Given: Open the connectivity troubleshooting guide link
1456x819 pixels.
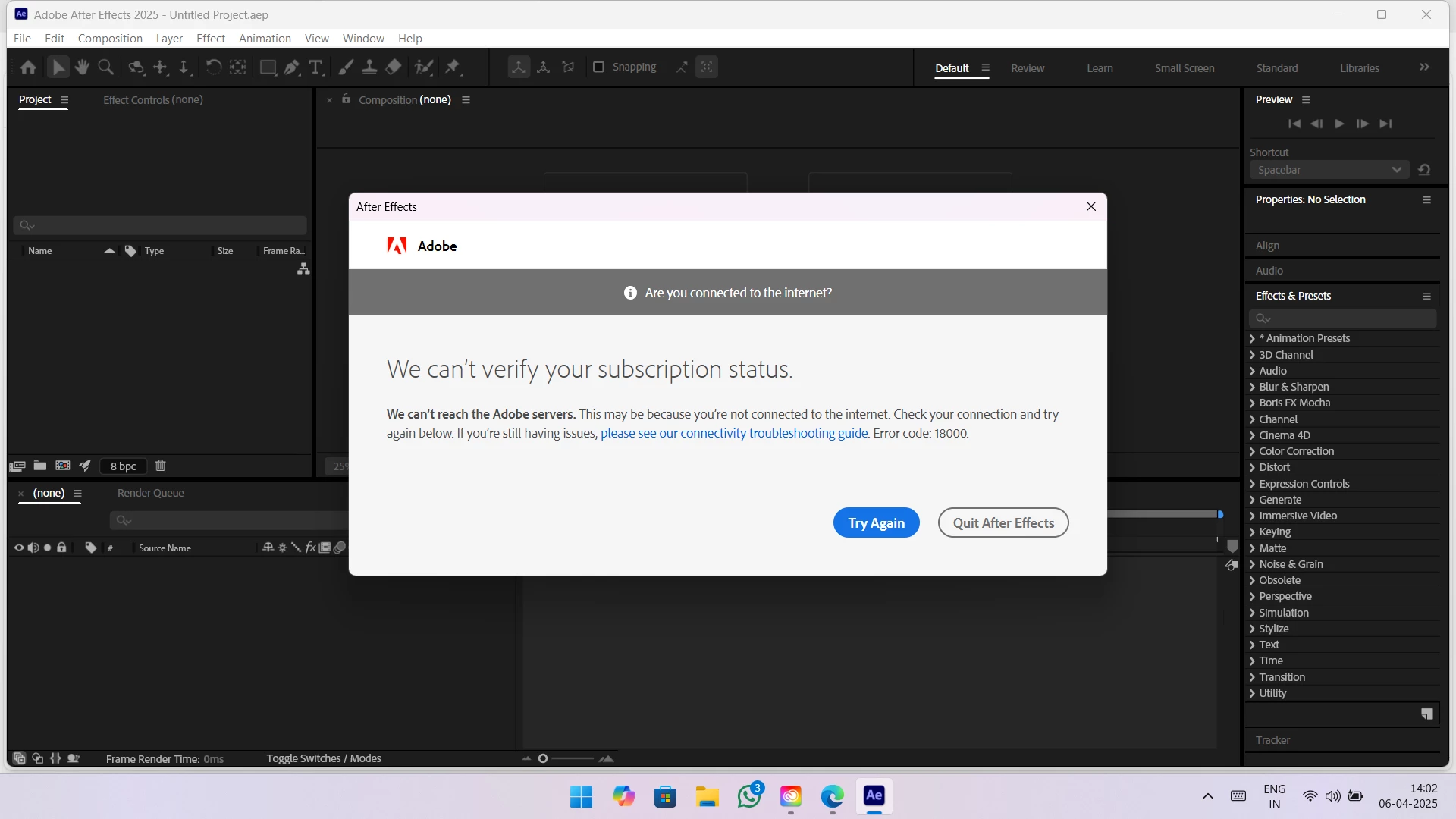Looking at the screenshot, I should pos(734,433).
